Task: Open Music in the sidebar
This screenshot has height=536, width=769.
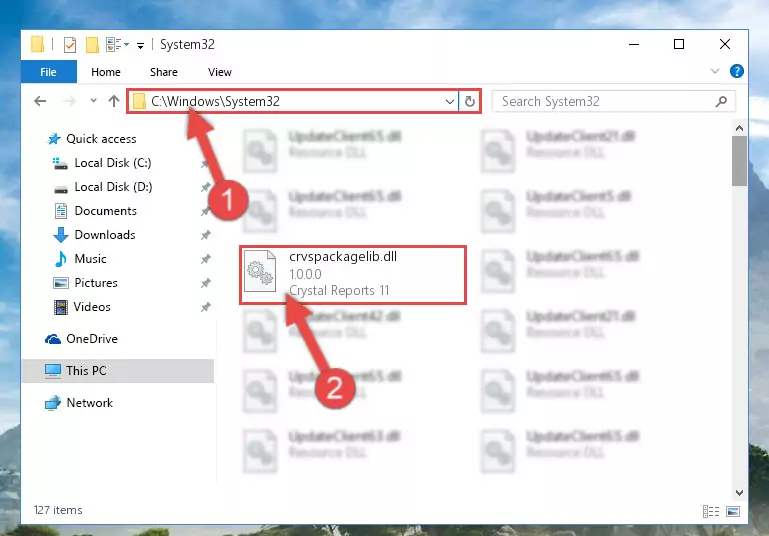Action: click(90, 259)
